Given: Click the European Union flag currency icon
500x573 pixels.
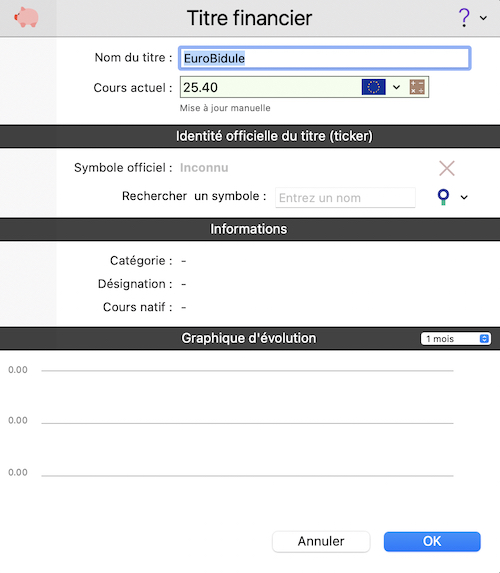Looking at the screenshot, I should pos(374,87).
